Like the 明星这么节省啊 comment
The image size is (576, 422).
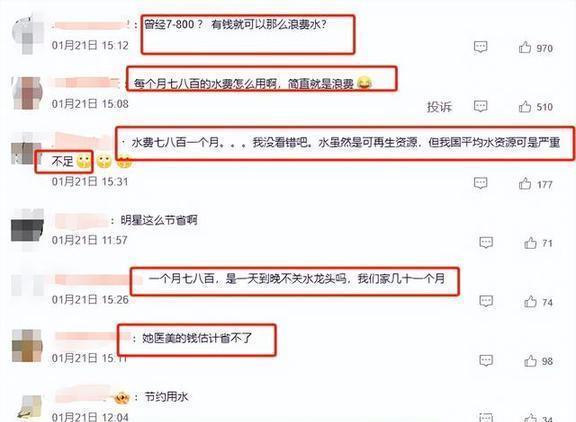coord(531,243)
